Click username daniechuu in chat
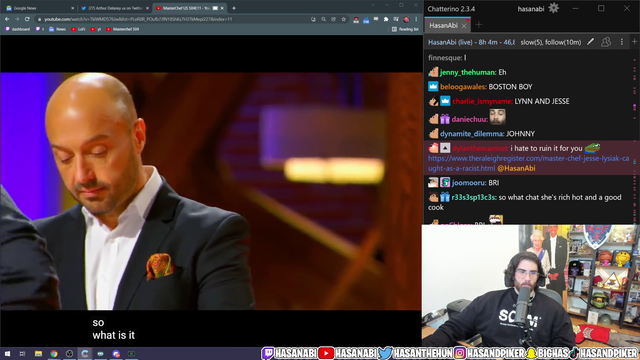Image resolution: width=640 pixels, height=360 pixels. point(469,119)
